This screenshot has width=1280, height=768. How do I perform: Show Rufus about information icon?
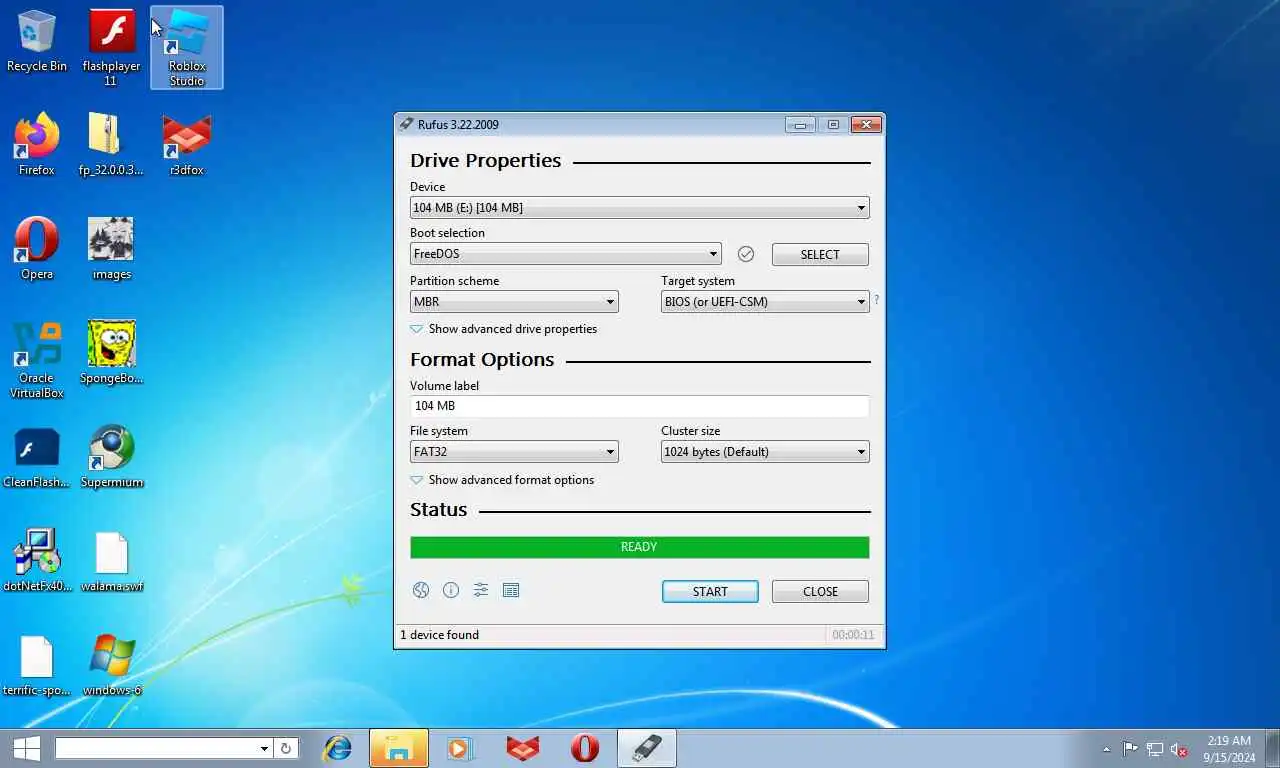coord(451,591)
